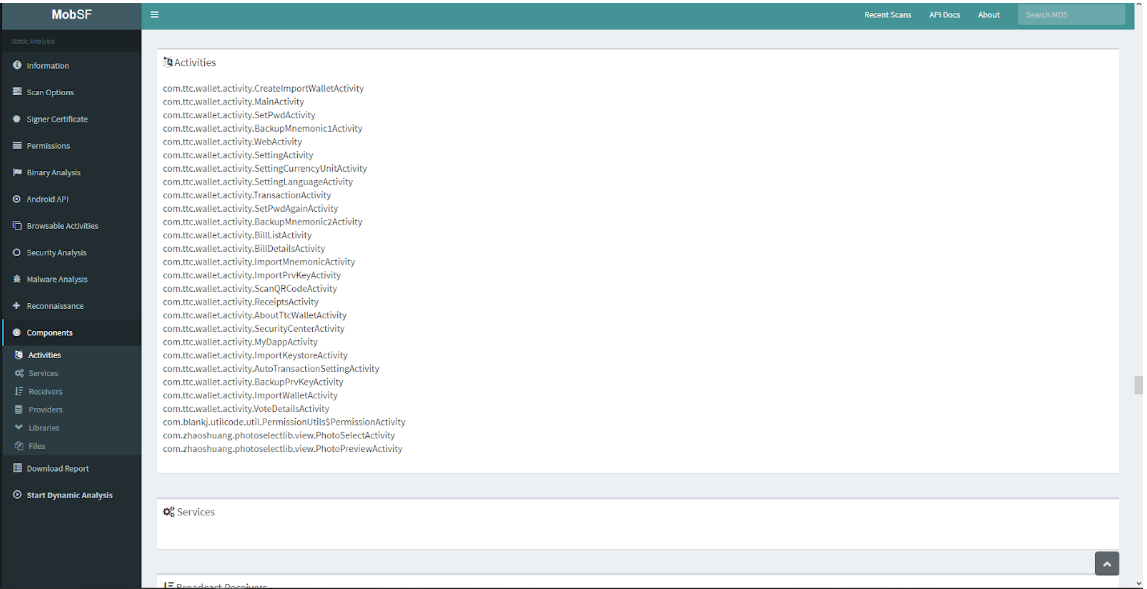This screenshot has height=589, width=1147.
Task: Click Download Report label
Action: tap(58, 469)
